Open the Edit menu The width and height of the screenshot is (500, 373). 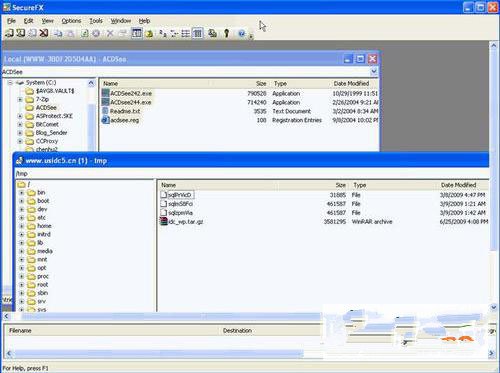tap(28, 21)
